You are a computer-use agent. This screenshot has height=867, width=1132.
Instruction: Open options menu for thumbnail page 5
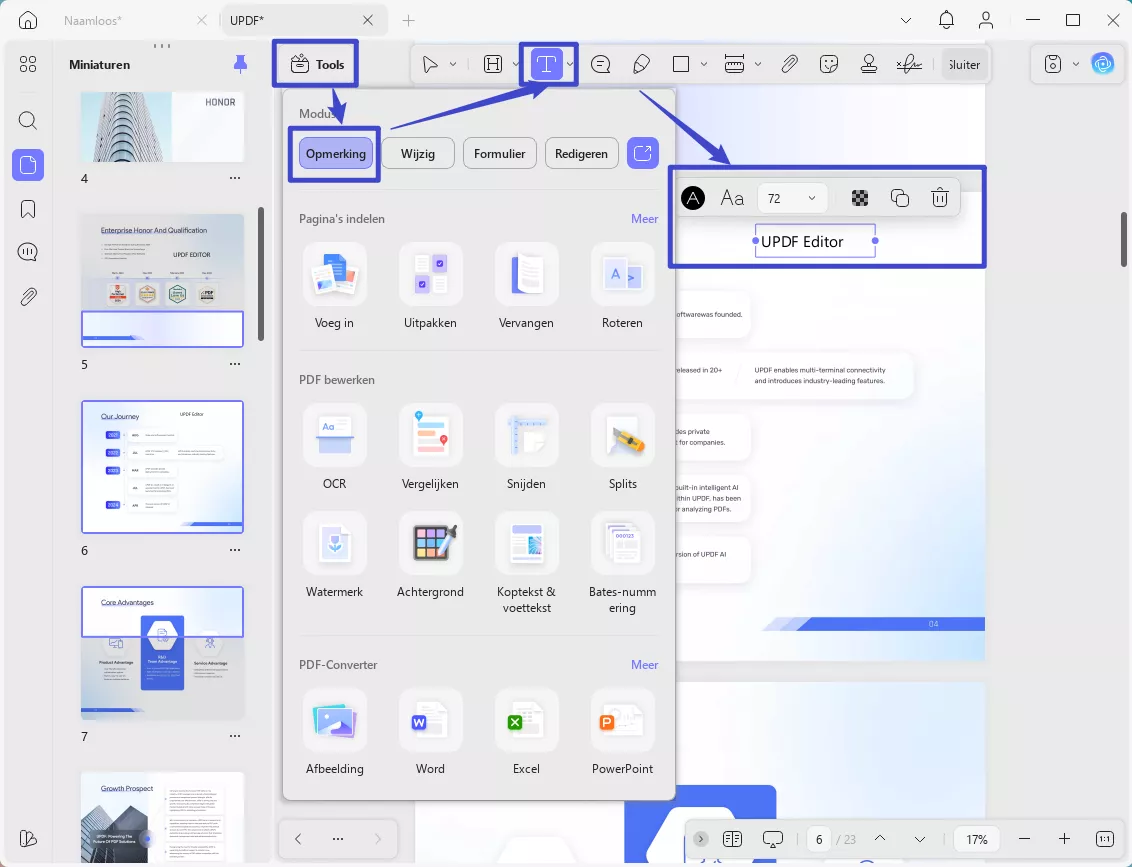(235, 364)
